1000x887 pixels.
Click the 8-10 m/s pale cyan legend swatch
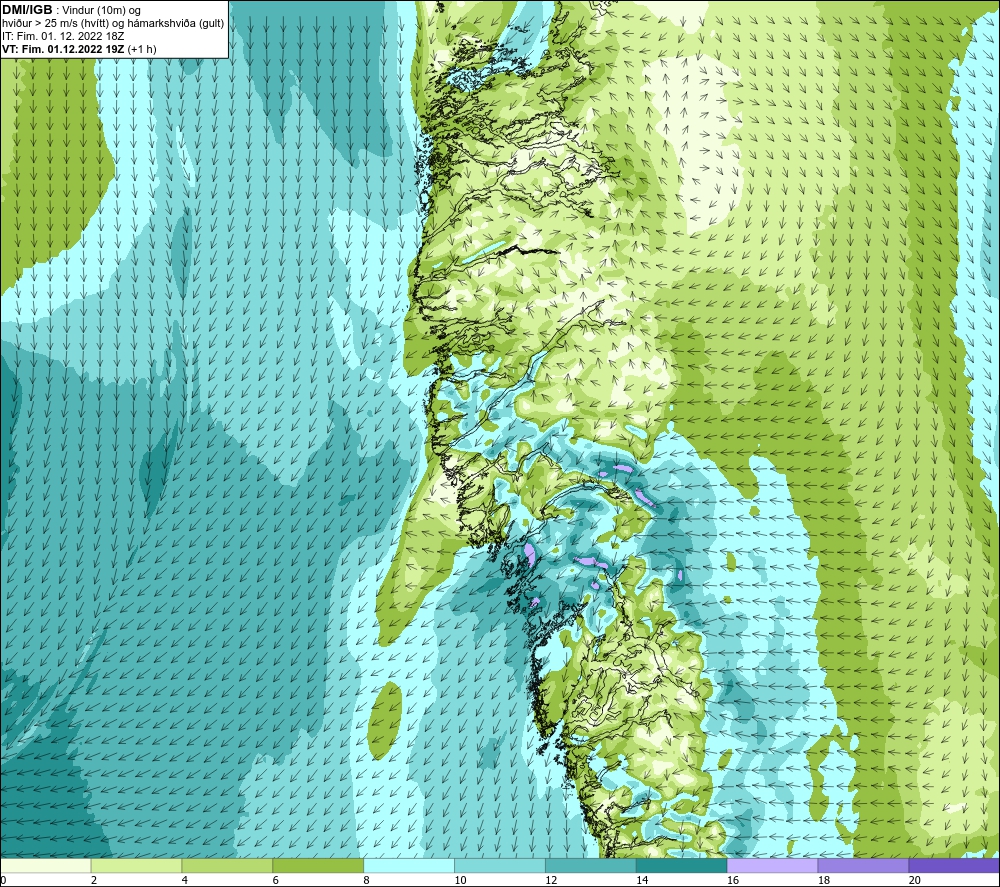click(409, 865)
